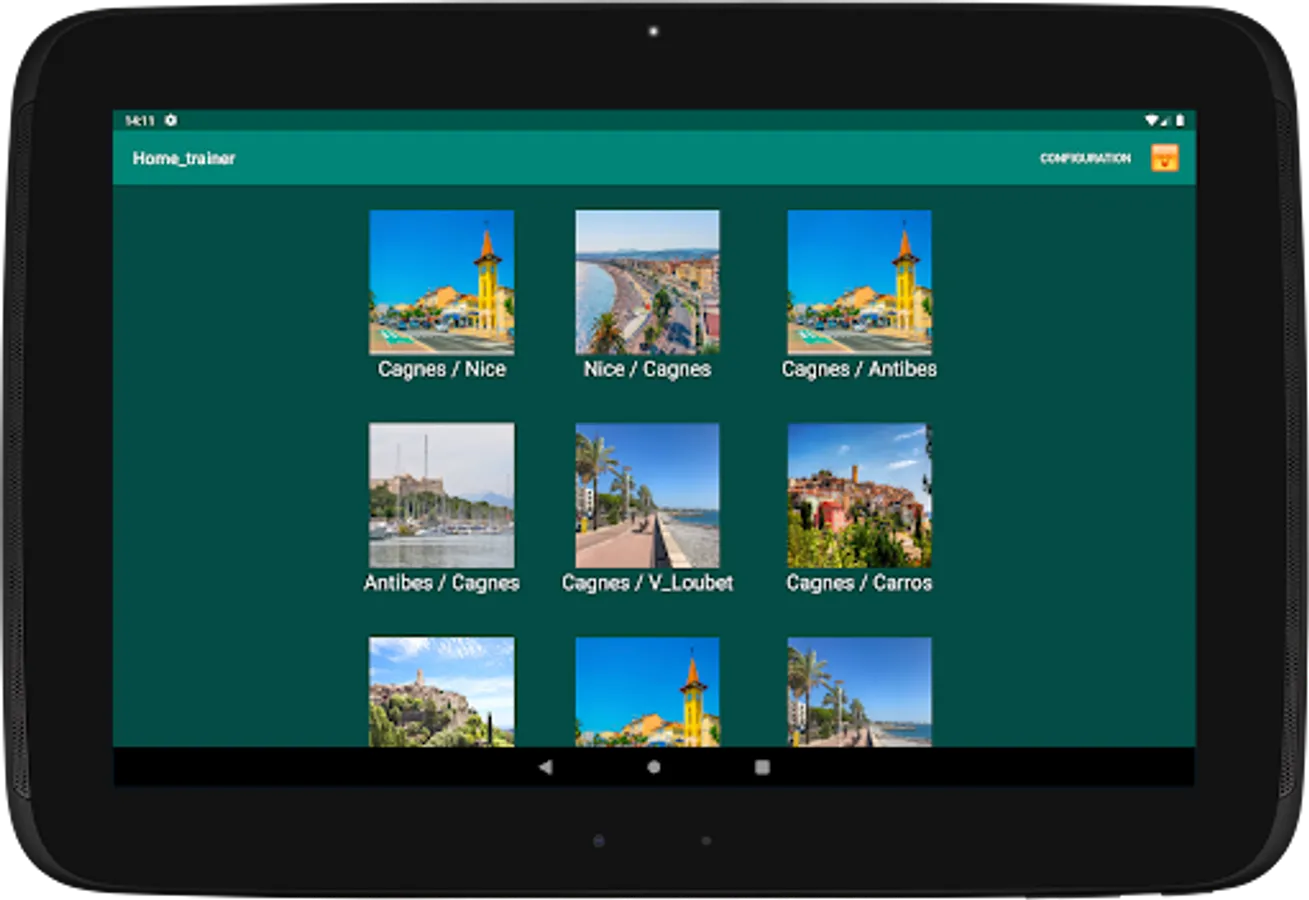Tap the battery icon in status bar
The height and width of the screenshot is (900, 1309).
point(1180,120)
